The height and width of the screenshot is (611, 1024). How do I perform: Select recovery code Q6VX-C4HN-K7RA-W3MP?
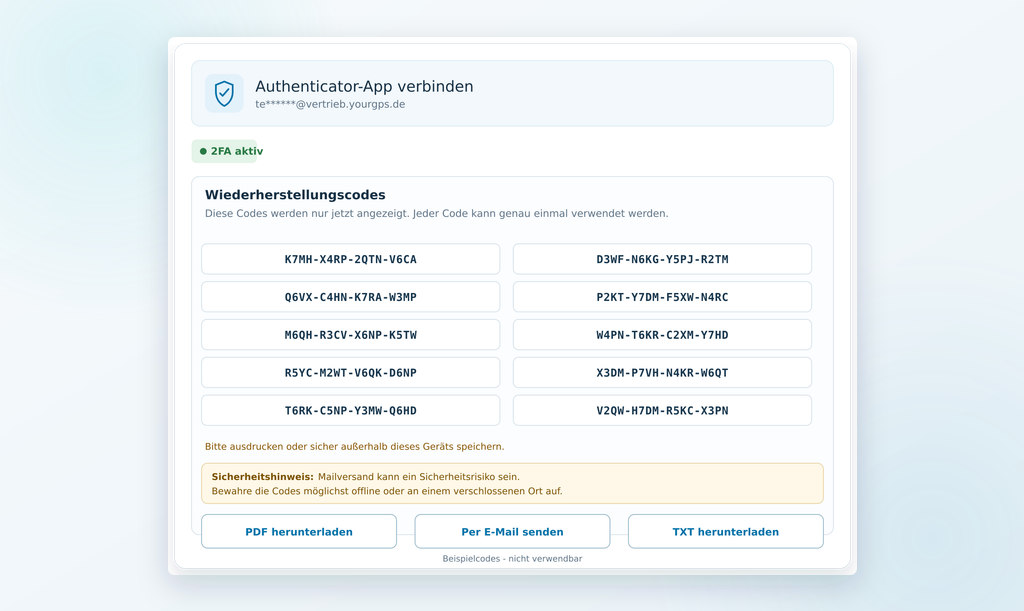pyautogui.click(x=351, y=297)
